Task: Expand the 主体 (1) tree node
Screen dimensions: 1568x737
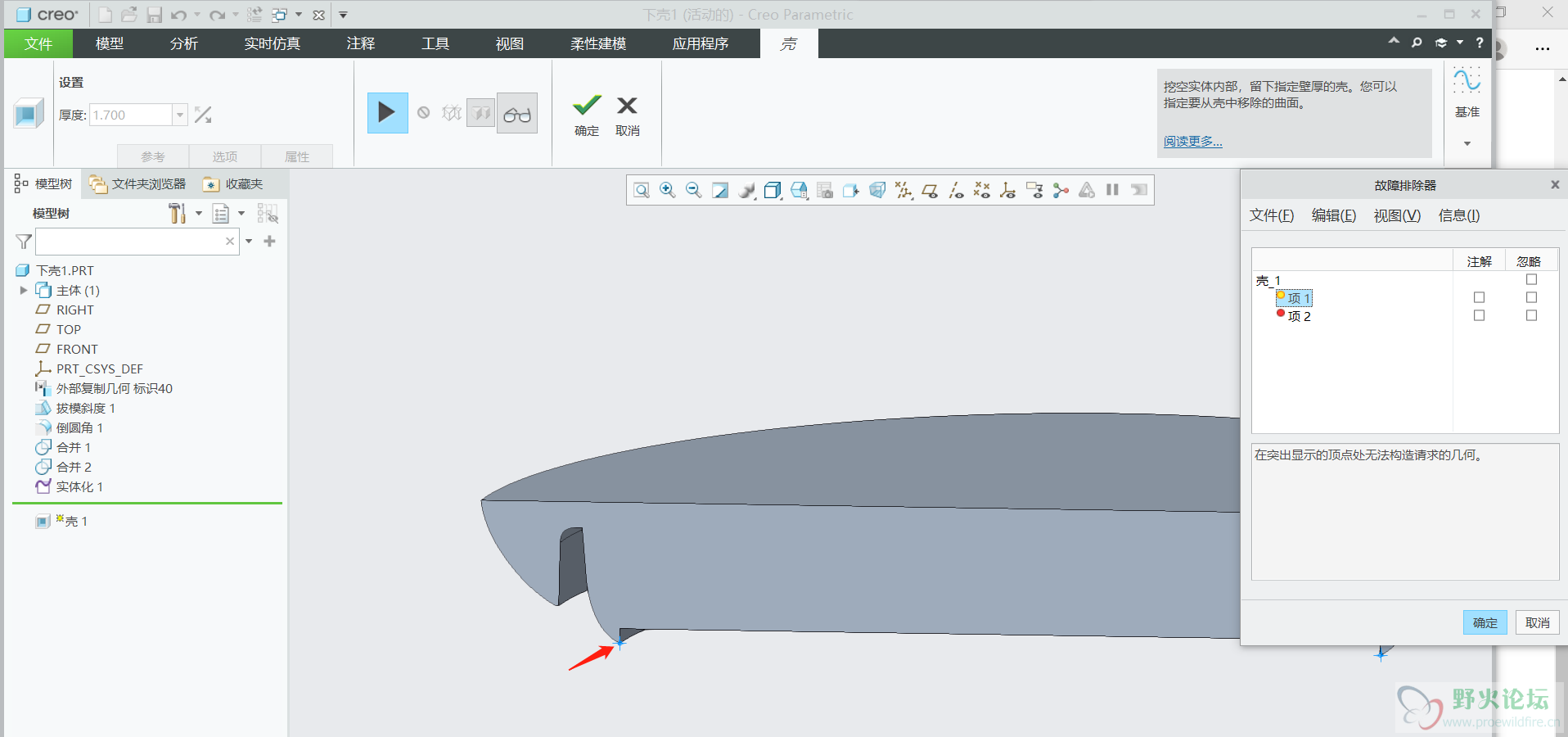Action: (24, 290)
